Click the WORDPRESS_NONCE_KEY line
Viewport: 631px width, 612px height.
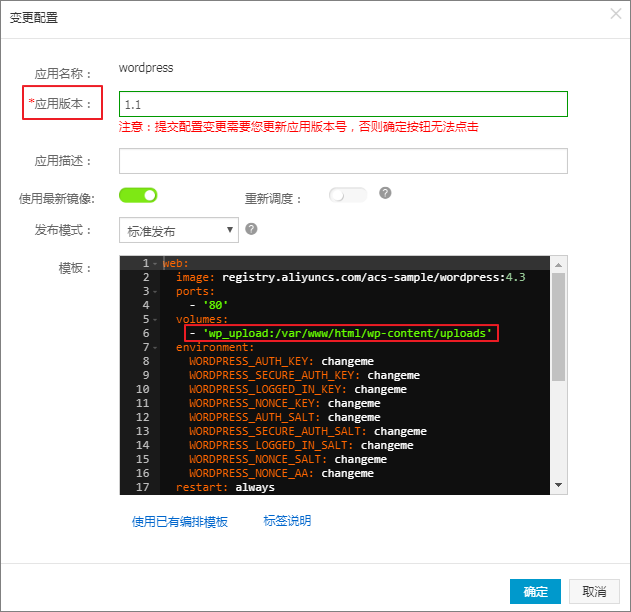click(285, 403)
